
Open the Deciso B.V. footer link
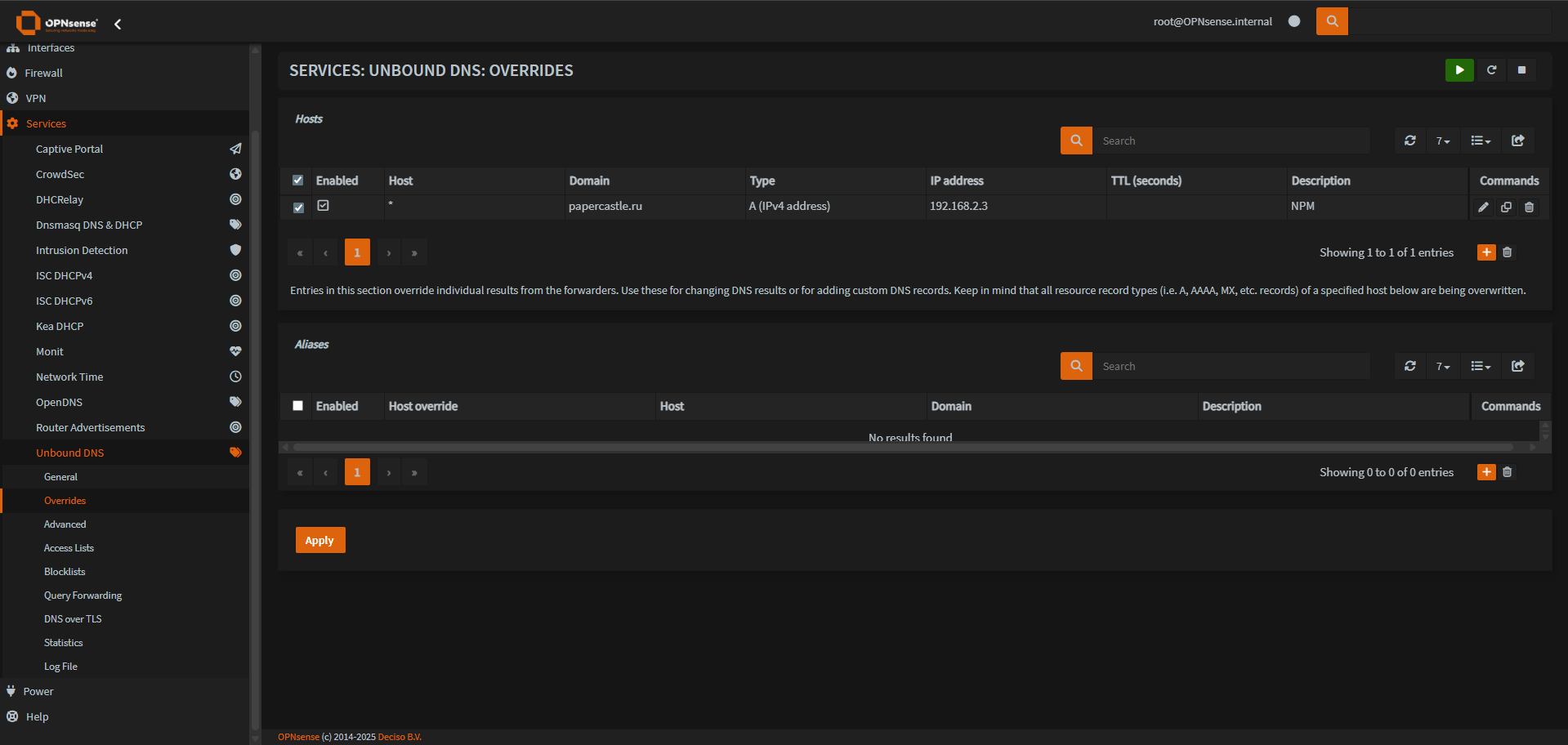click(400, 737)
